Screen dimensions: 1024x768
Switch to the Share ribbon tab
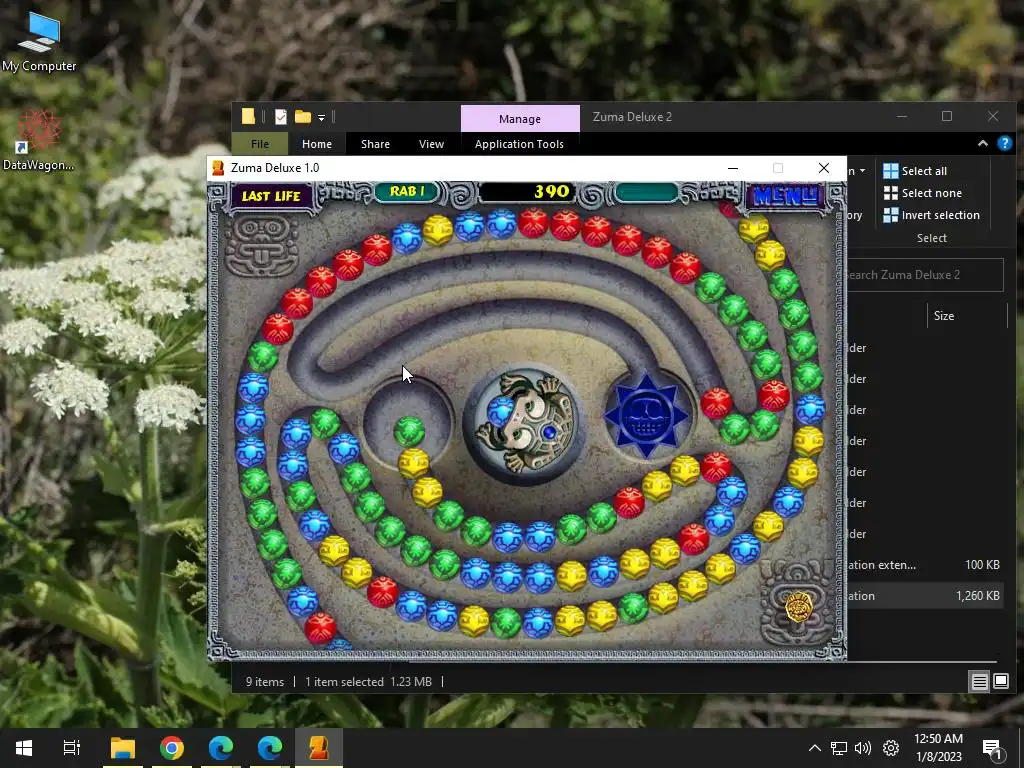pyautogui.click(x=376, y=144)
